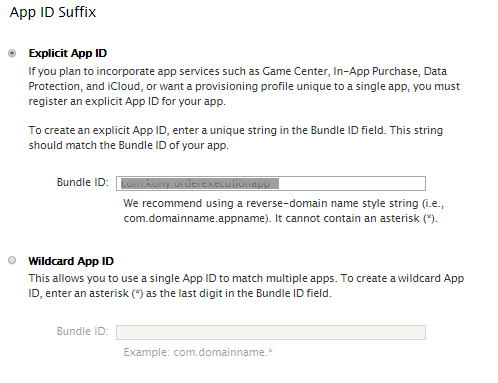Select the Explicit App ID radio button
498x383 pixels.
point(12,53)
